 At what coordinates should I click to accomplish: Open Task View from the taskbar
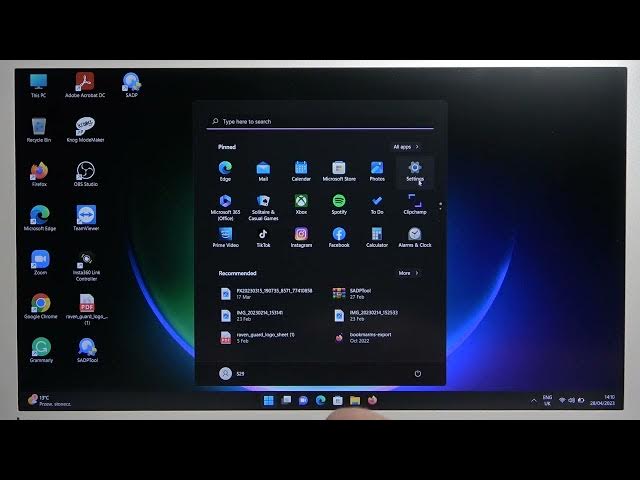[x=286, y=400]
